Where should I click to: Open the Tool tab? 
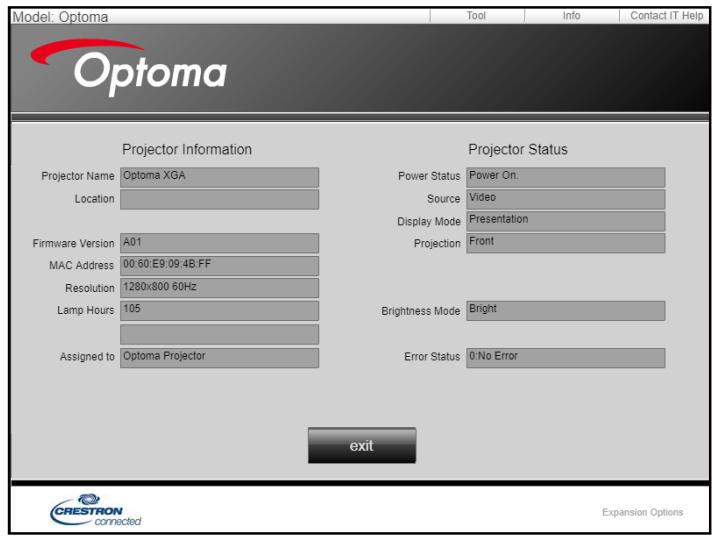tap(477, 16)
